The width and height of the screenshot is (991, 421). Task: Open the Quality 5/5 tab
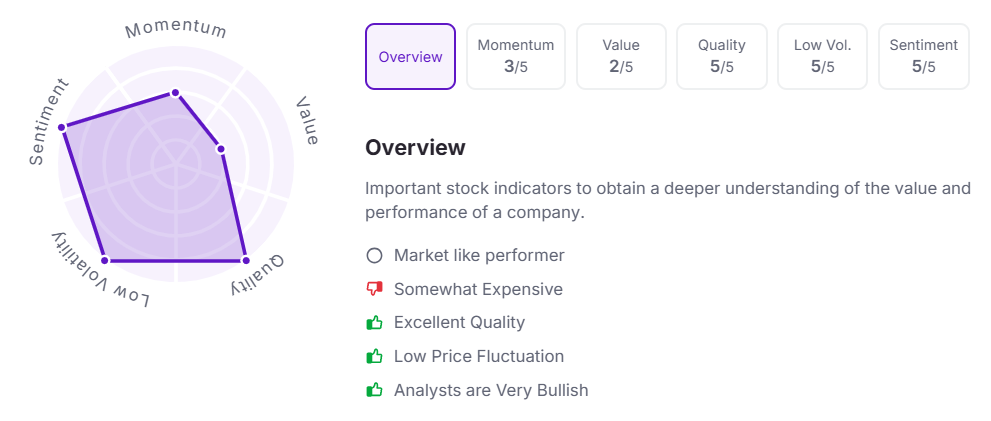[x=722, y=57]
